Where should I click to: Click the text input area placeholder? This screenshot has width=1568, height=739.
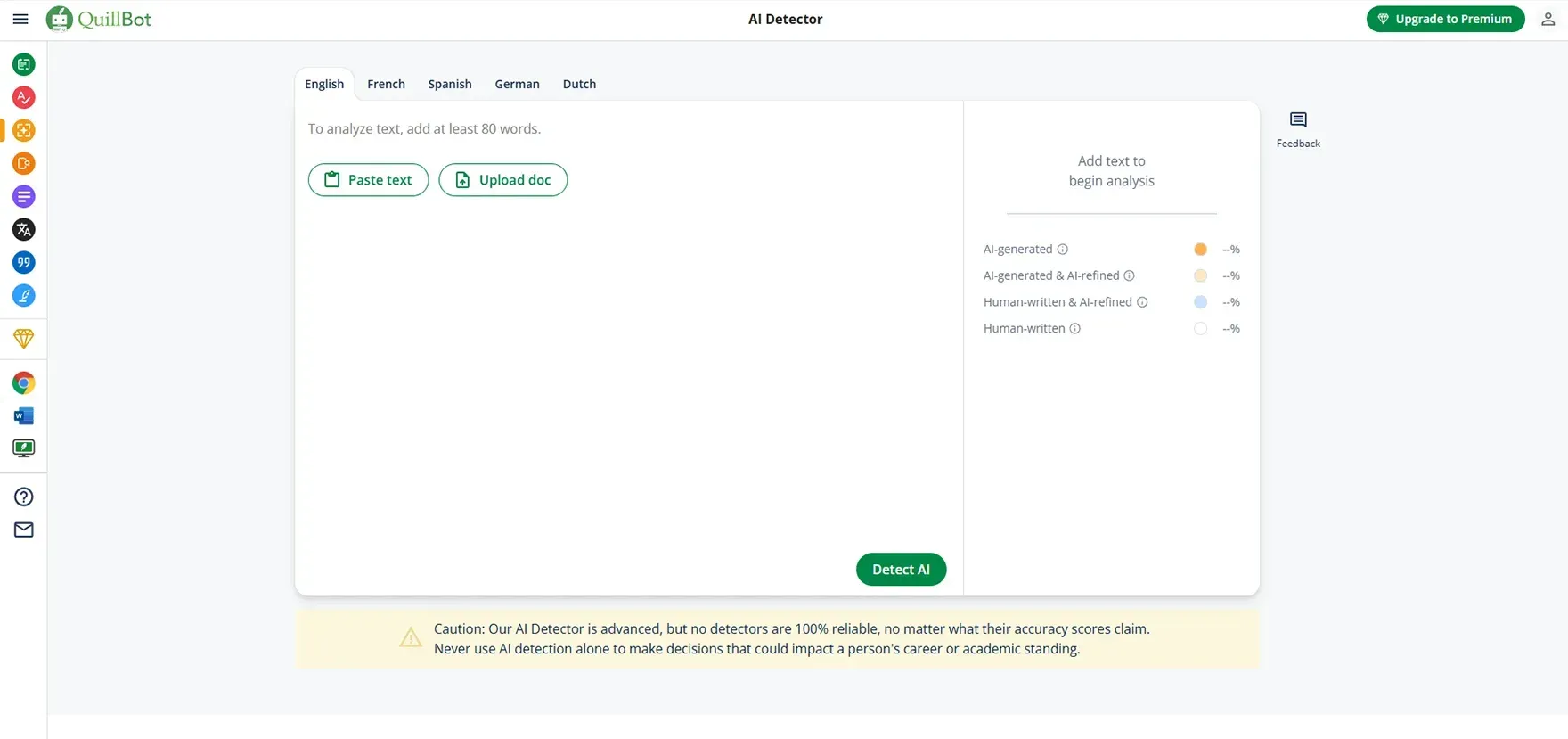[424, 129]
